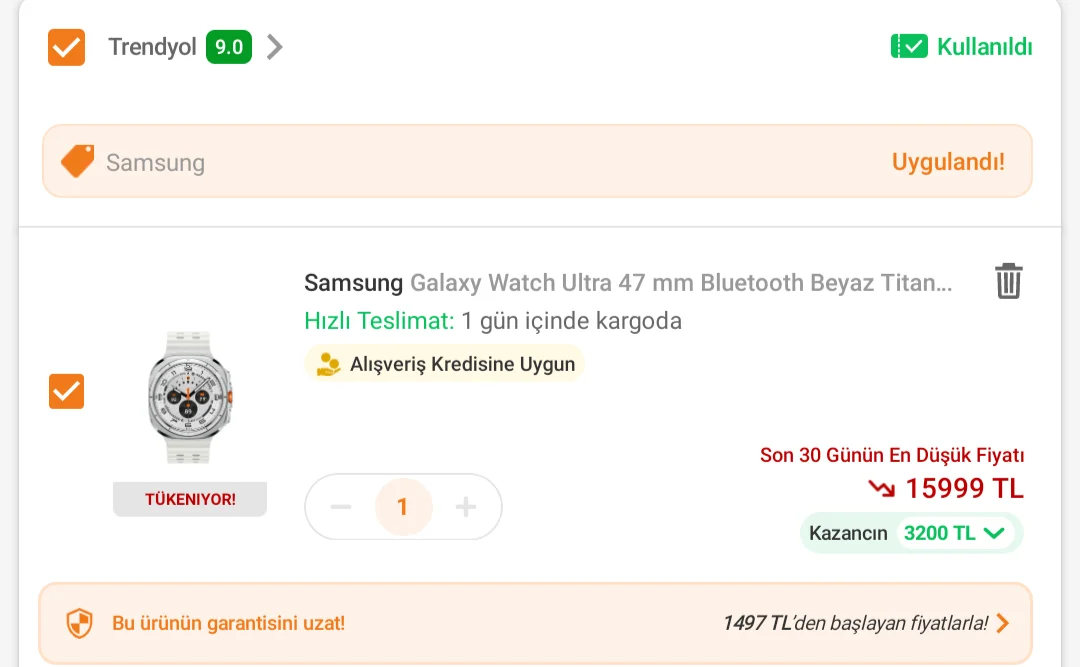Click Uygulandı on the Samsung coupon
The width and height of the screenshot is (1080, 667).
point(948,161)
